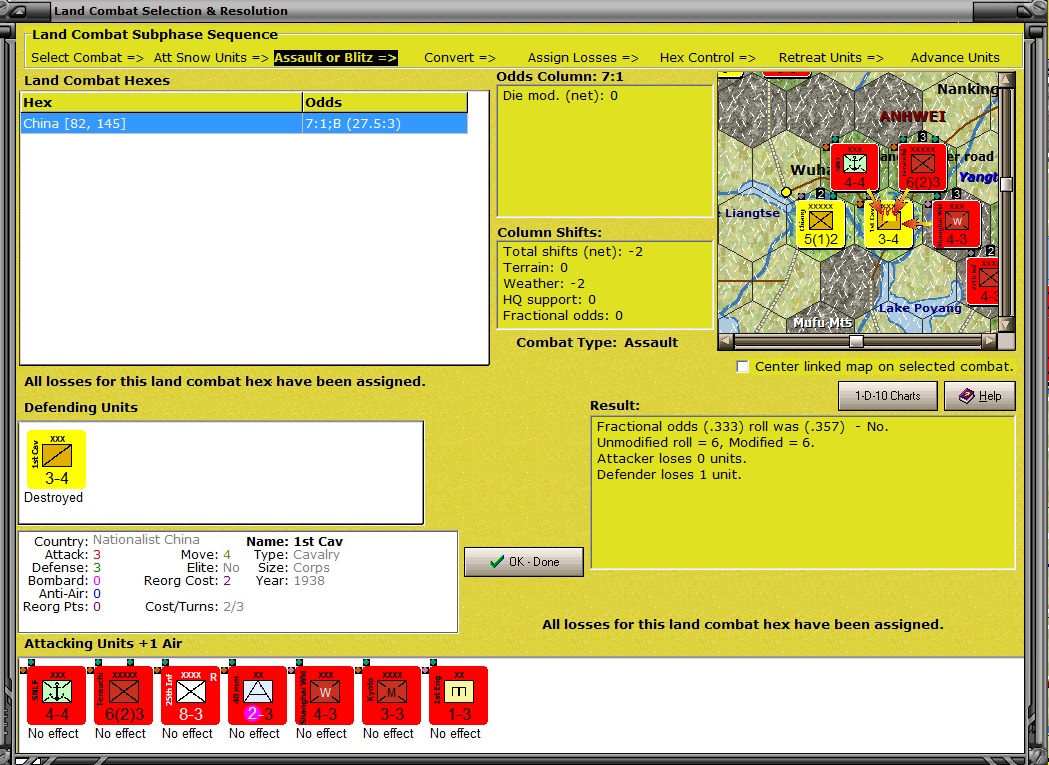Click destroyed 1st Cav defending unit

[56, 460]
